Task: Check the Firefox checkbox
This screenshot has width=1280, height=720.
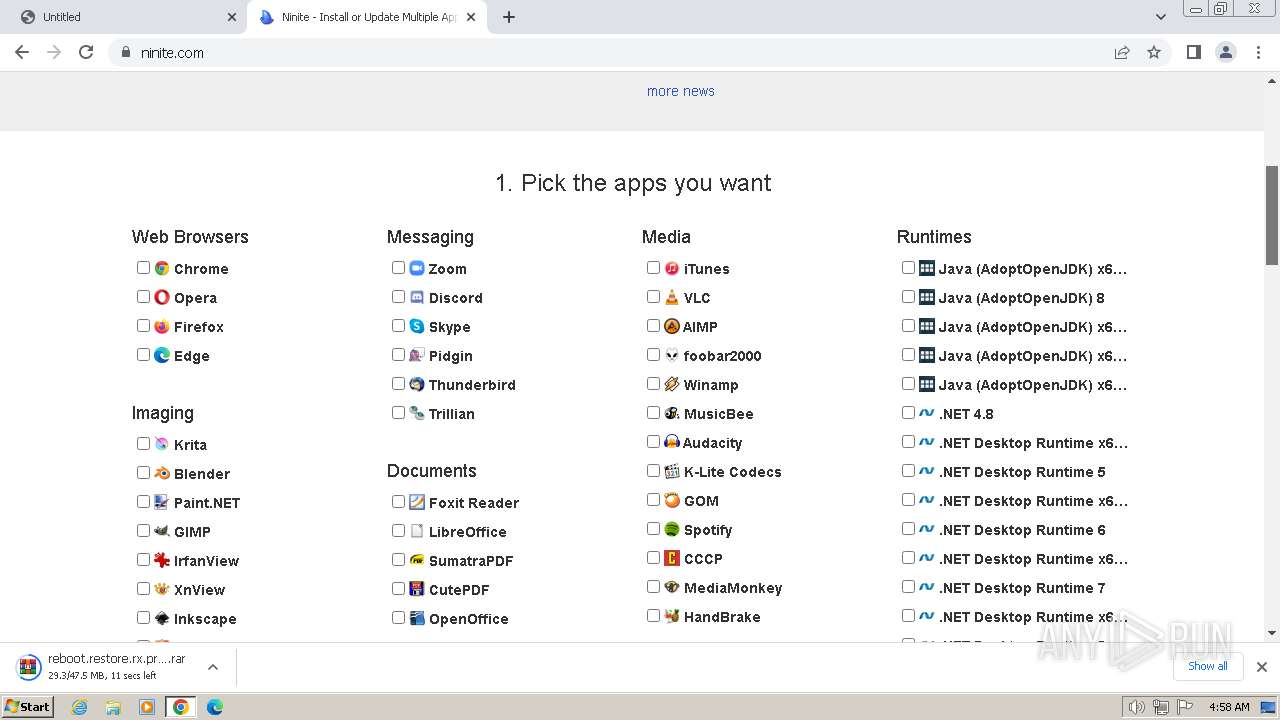Action: 144,326
